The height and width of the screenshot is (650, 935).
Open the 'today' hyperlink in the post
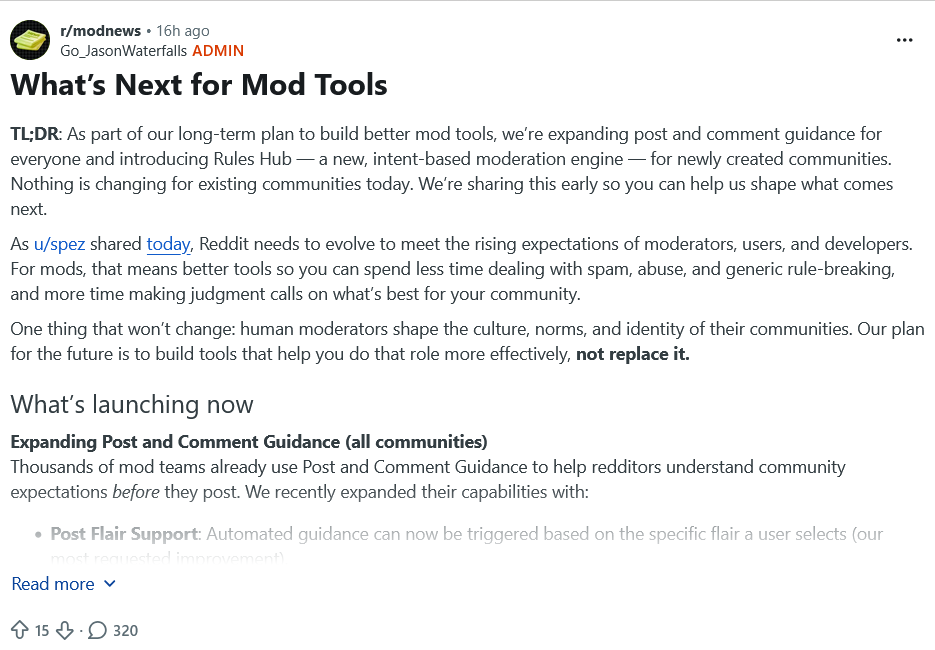click(168, 244)
